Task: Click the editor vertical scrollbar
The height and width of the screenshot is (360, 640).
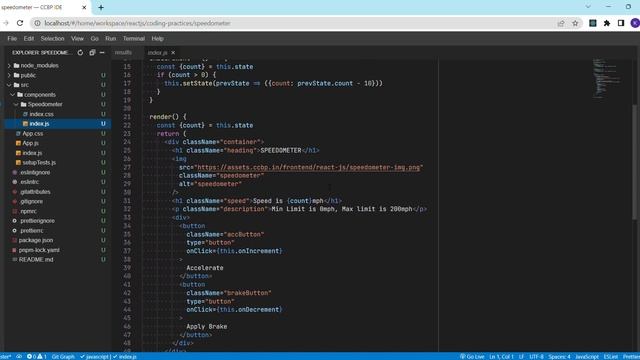Action: coord(634,163)
